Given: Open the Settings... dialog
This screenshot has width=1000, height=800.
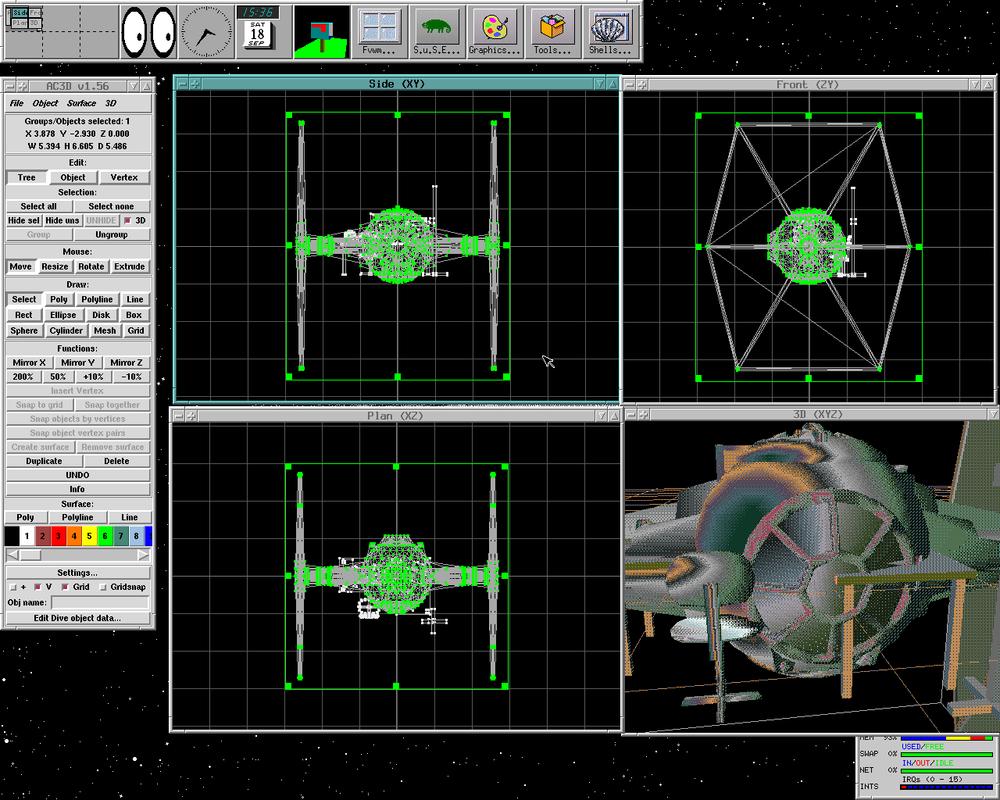Looking at the screenshot, I should [x=78, y=572].
